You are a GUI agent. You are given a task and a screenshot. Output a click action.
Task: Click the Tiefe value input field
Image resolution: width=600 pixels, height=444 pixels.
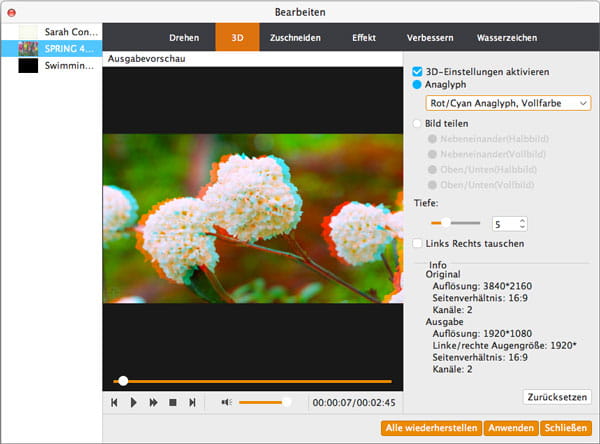pyautogui.click(x=506, y=224)
